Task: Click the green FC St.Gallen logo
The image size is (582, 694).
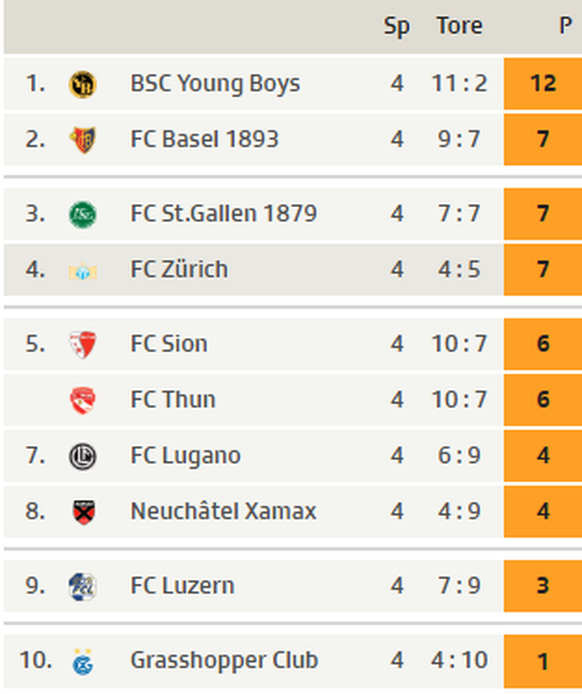Action: 83,214
